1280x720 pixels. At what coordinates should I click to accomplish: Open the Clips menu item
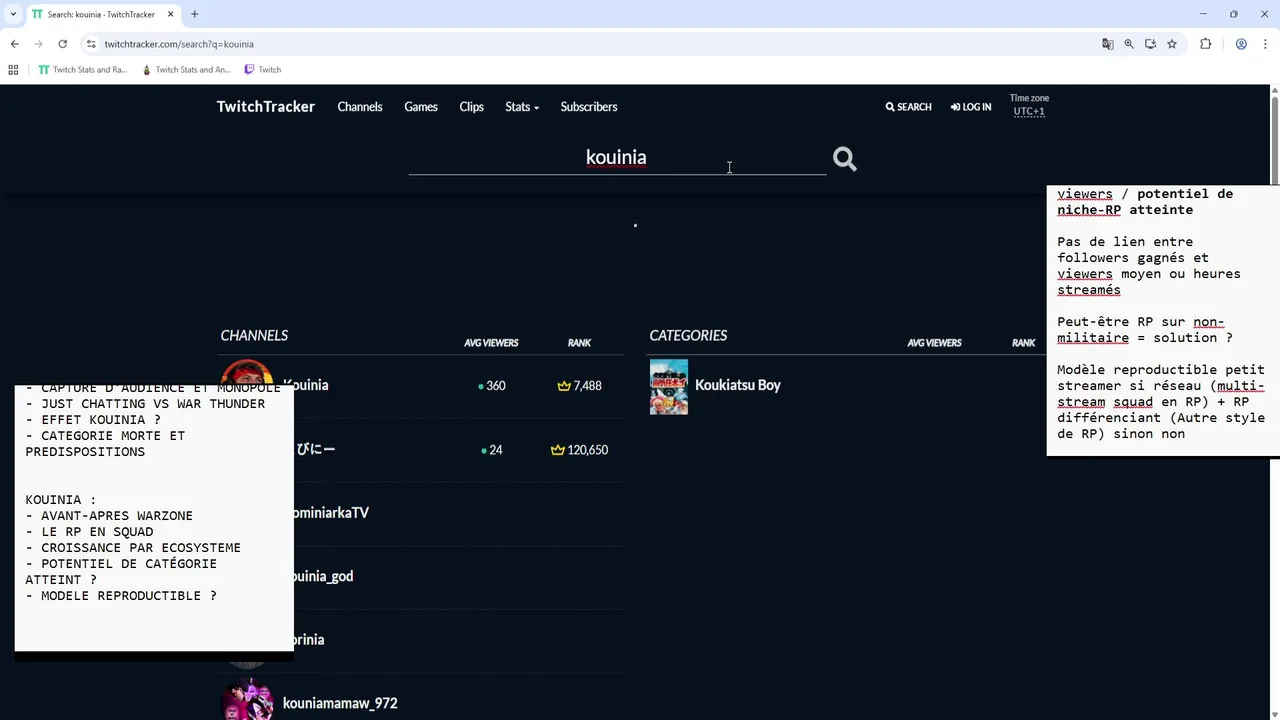[x=472, y=107]
